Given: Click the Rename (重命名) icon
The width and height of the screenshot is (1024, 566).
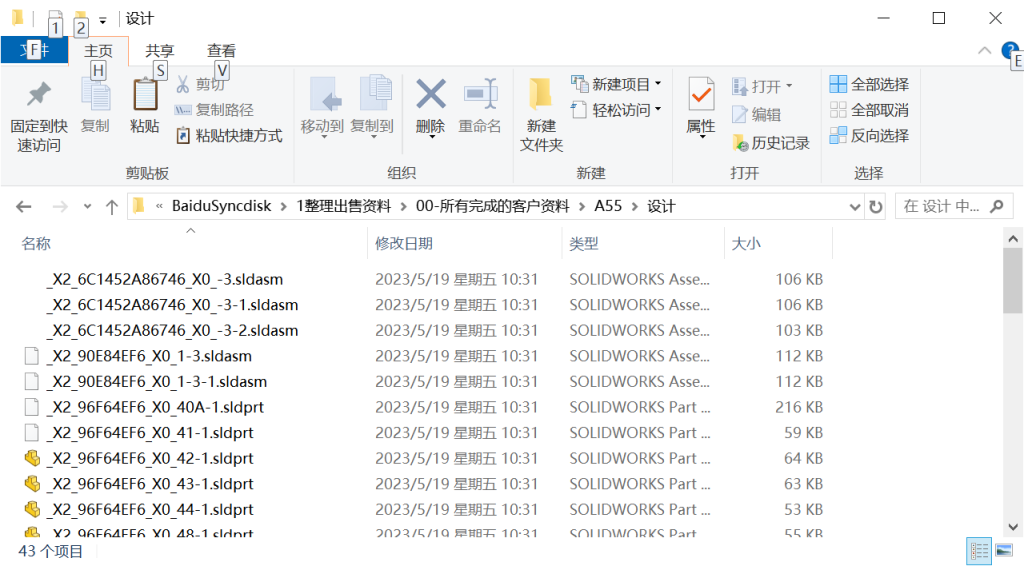Looking at the screenshot, I should (481, 93).
